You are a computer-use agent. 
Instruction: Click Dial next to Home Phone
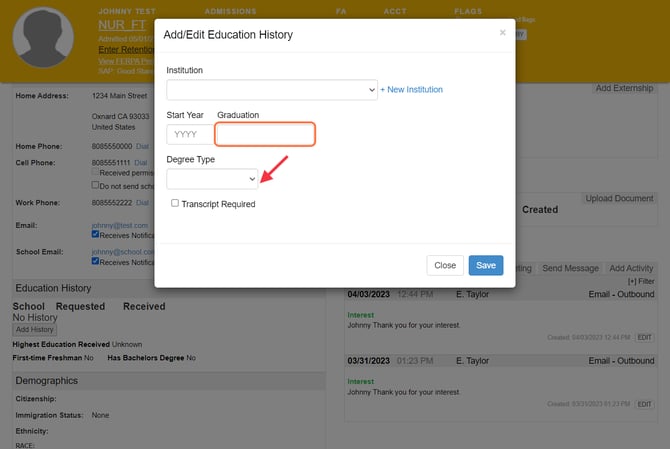(142, 147)
